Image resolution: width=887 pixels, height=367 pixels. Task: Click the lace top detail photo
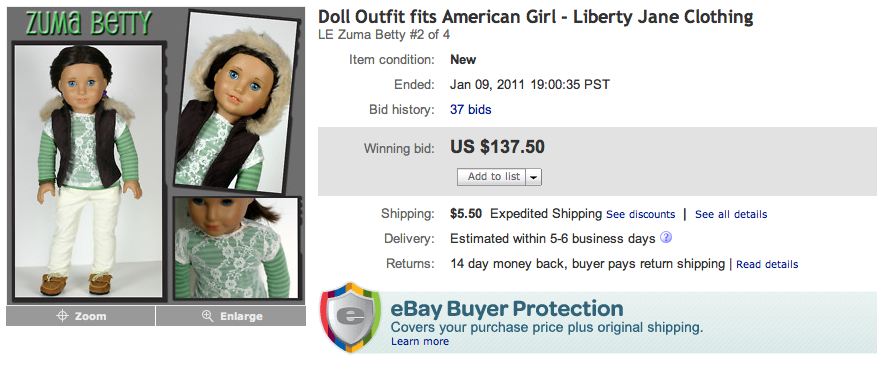point(235,248)
